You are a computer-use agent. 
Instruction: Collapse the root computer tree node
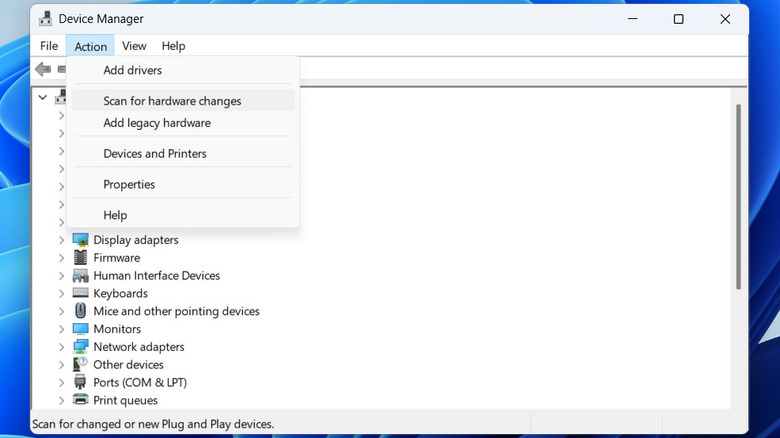point(43,97)
